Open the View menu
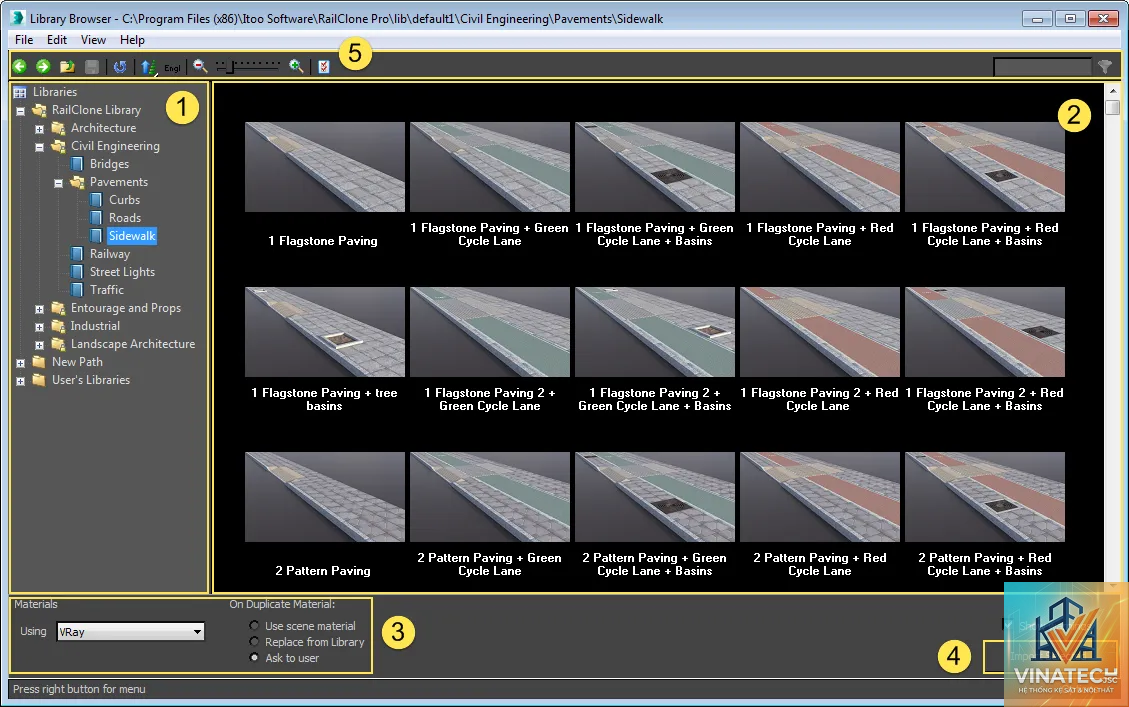Image resolution: width=1129 pixels, height=707 pixels. point(93,40)
